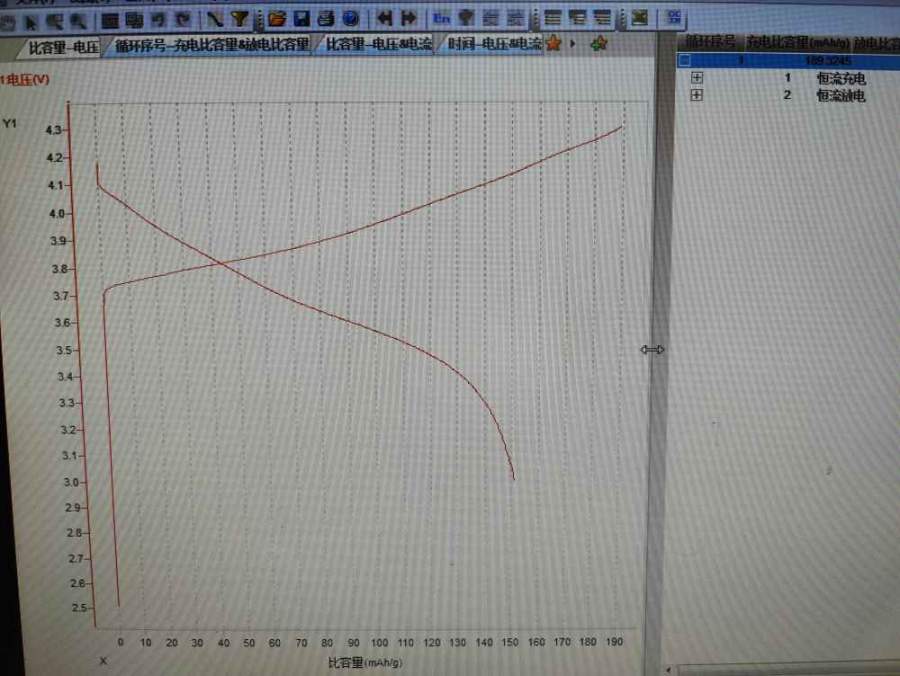Image resolution: width=900 pixels, height=676 pixels.
Task: Click the green star add icon
Action: (598, 44)
